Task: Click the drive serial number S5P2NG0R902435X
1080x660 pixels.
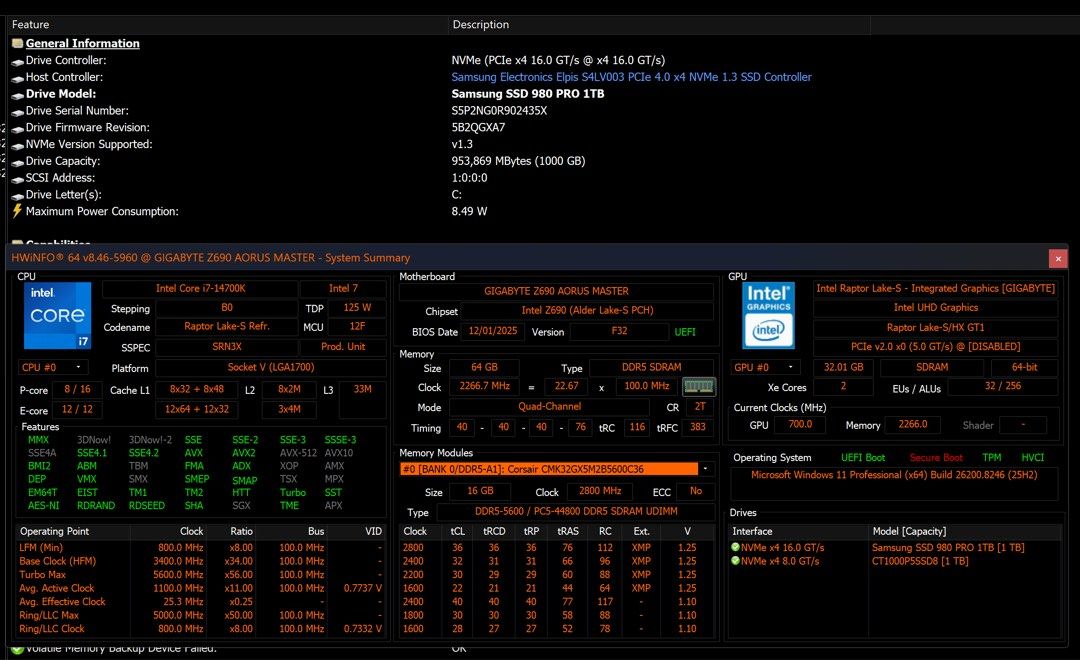Action: 499,111
